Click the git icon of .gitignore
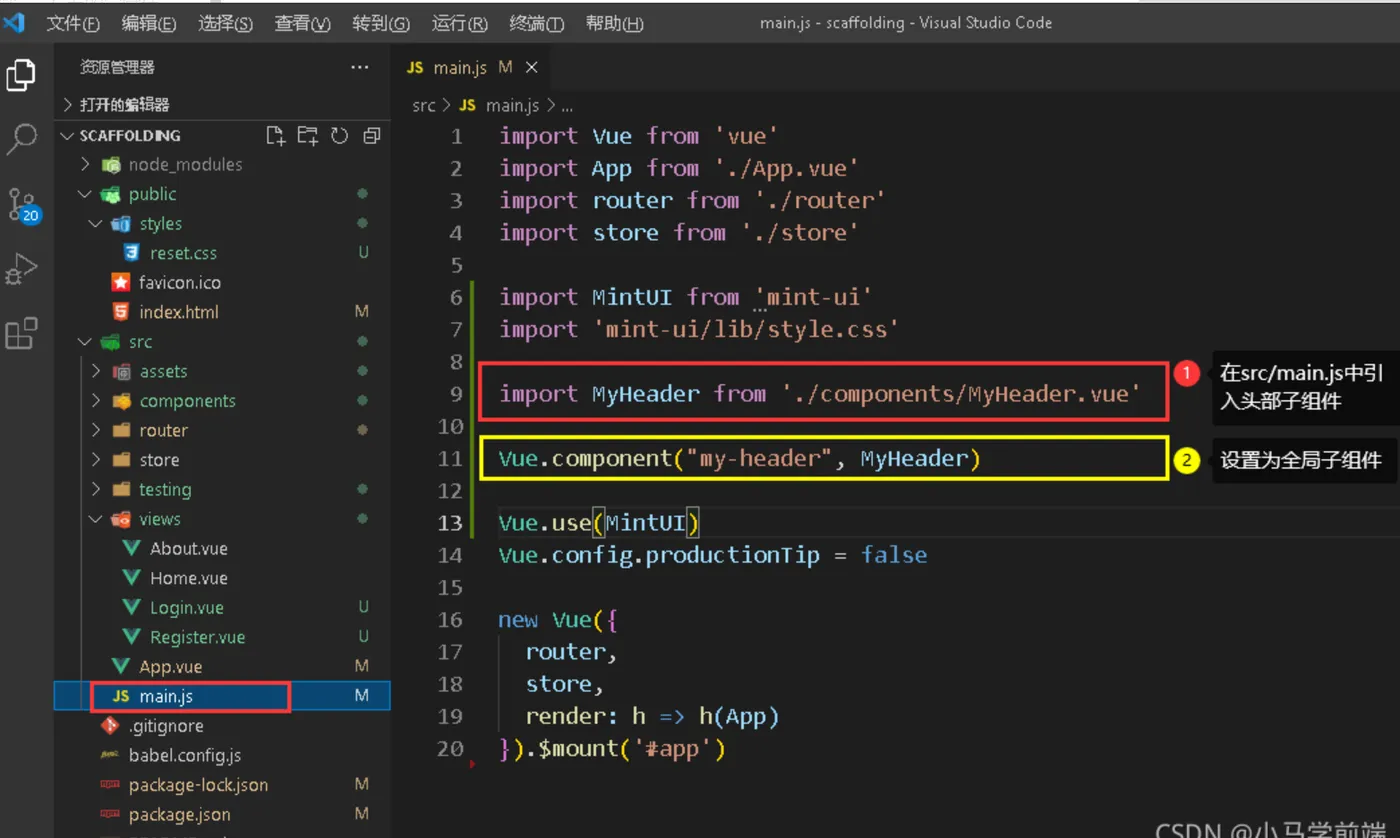Image resolution: width=1400 pixels, height=838 pixels. click(110, 726)
